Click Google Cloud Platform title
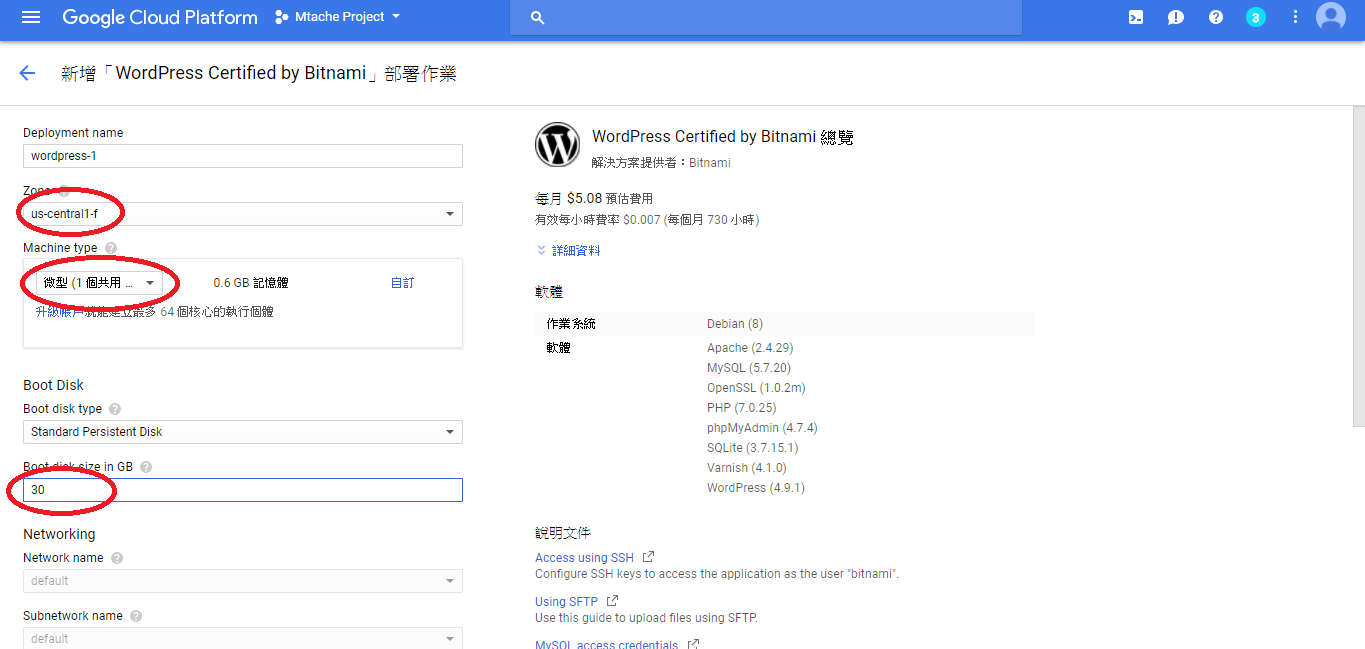1365x649 pixels. click(x=160, y=17)
